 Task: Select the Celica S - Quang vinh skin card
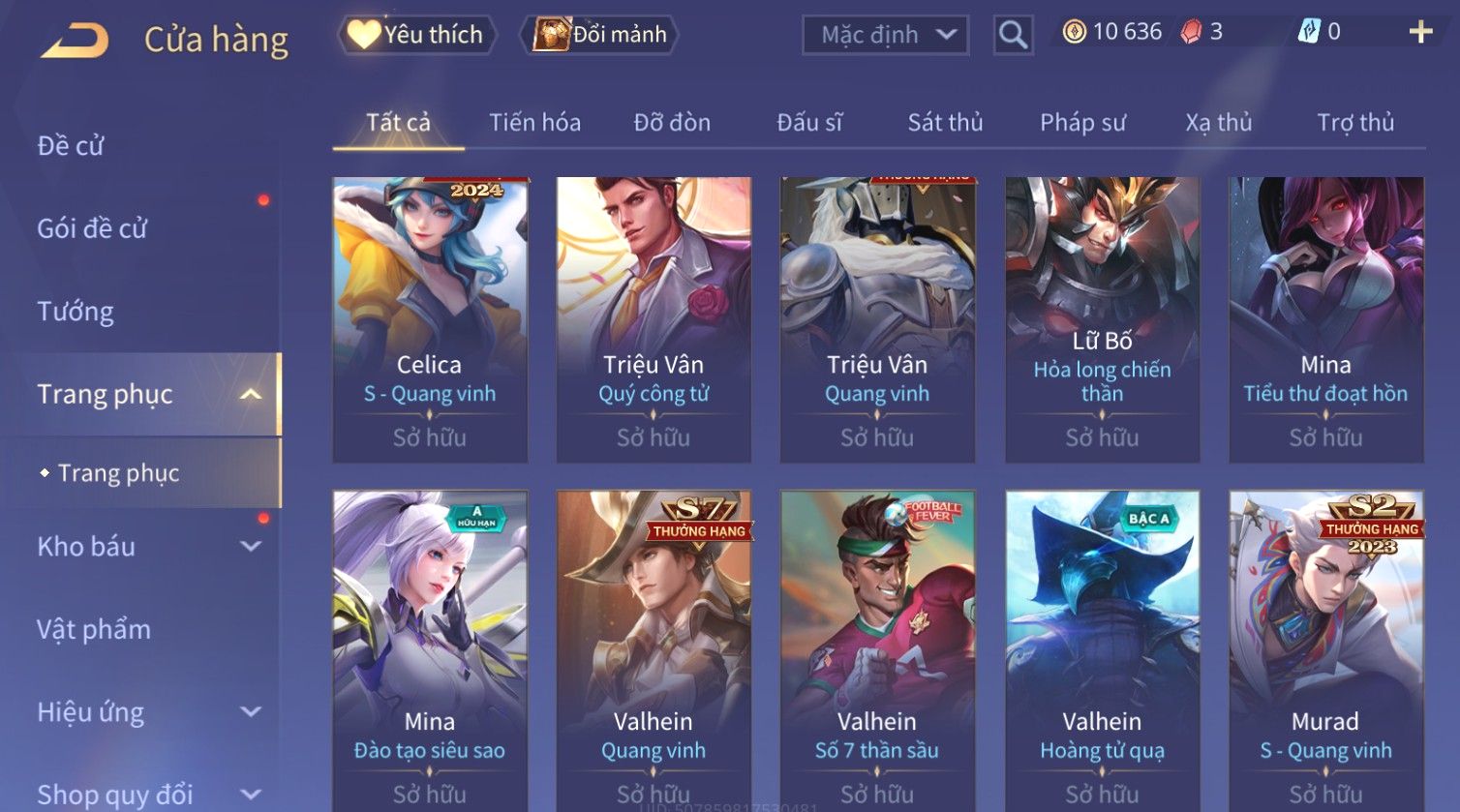coord(430,319)
